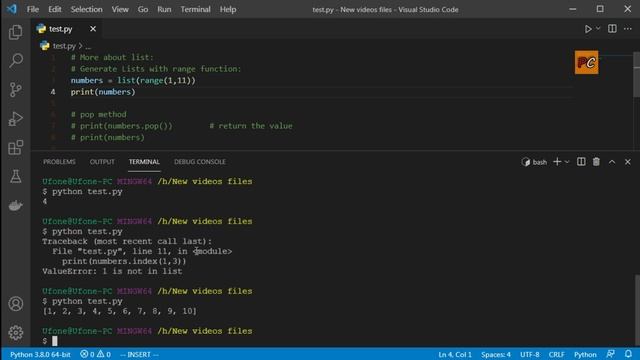
Task: Open the File menu
Action: click(x=33, y=9)
